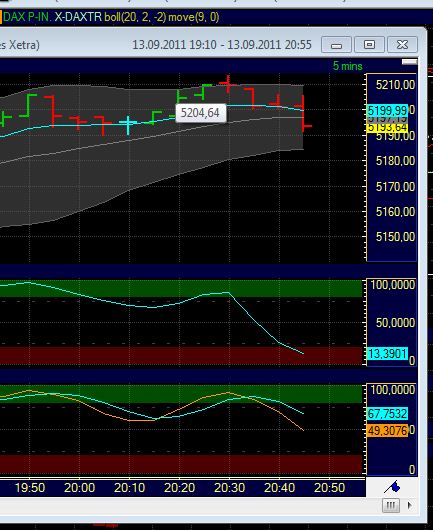Click the 20:40 time axis label
The image size is (433, 530).
[x=280, y=488]
